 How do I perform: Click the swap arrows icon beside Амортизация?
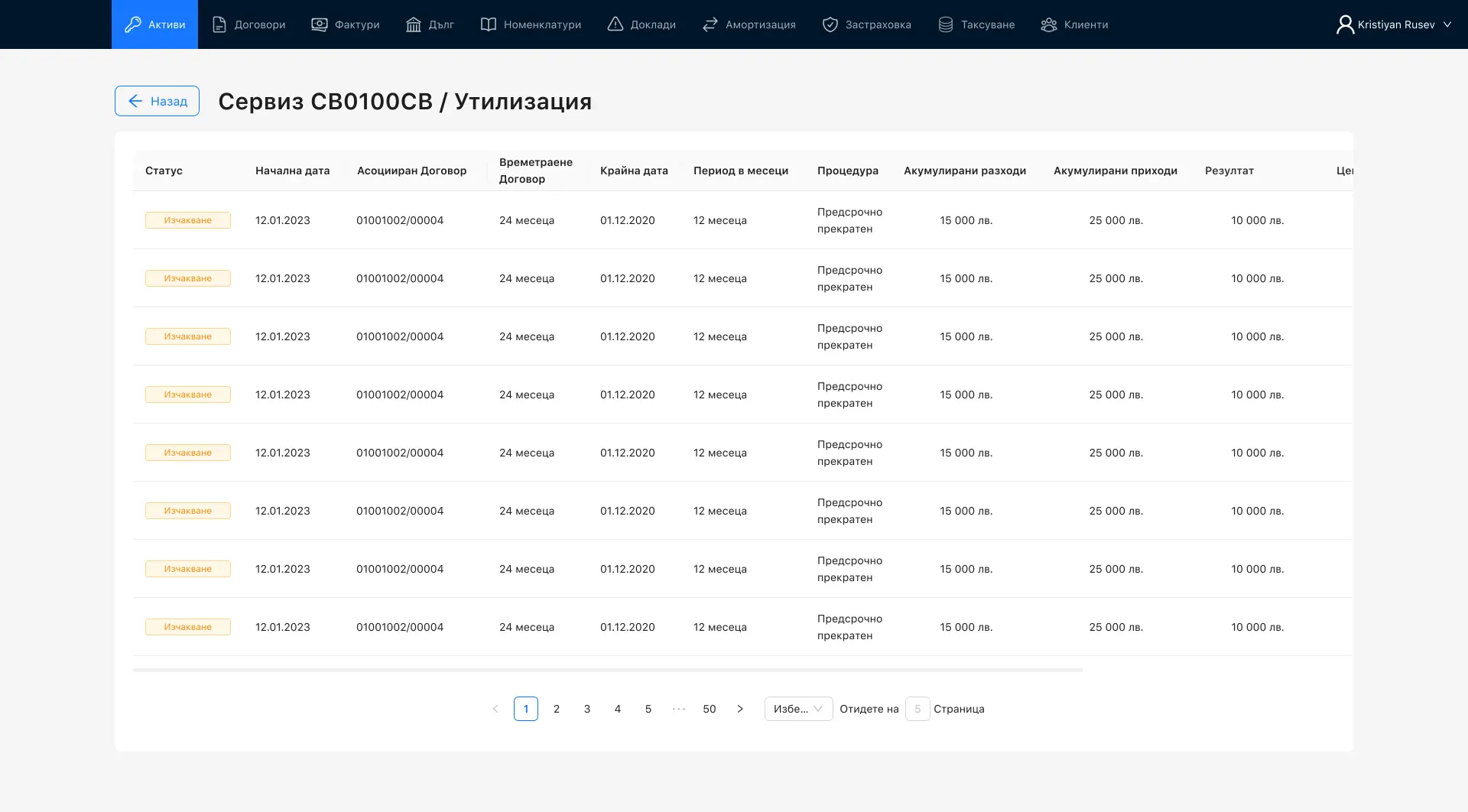[710, 24]
